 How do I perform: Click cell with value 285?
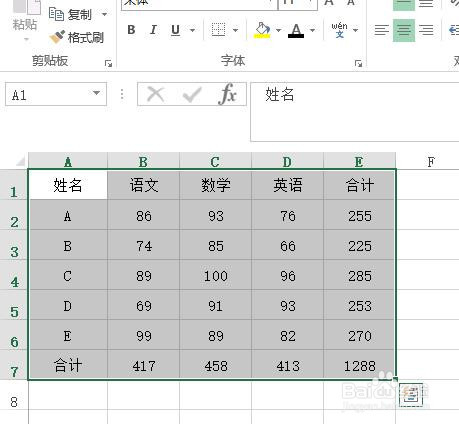point(359,275)
